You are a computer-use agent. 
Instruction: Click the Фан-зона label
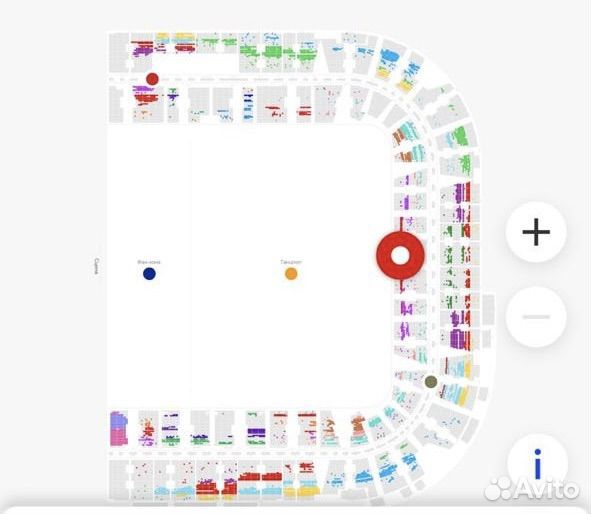(x=149, y=262)
